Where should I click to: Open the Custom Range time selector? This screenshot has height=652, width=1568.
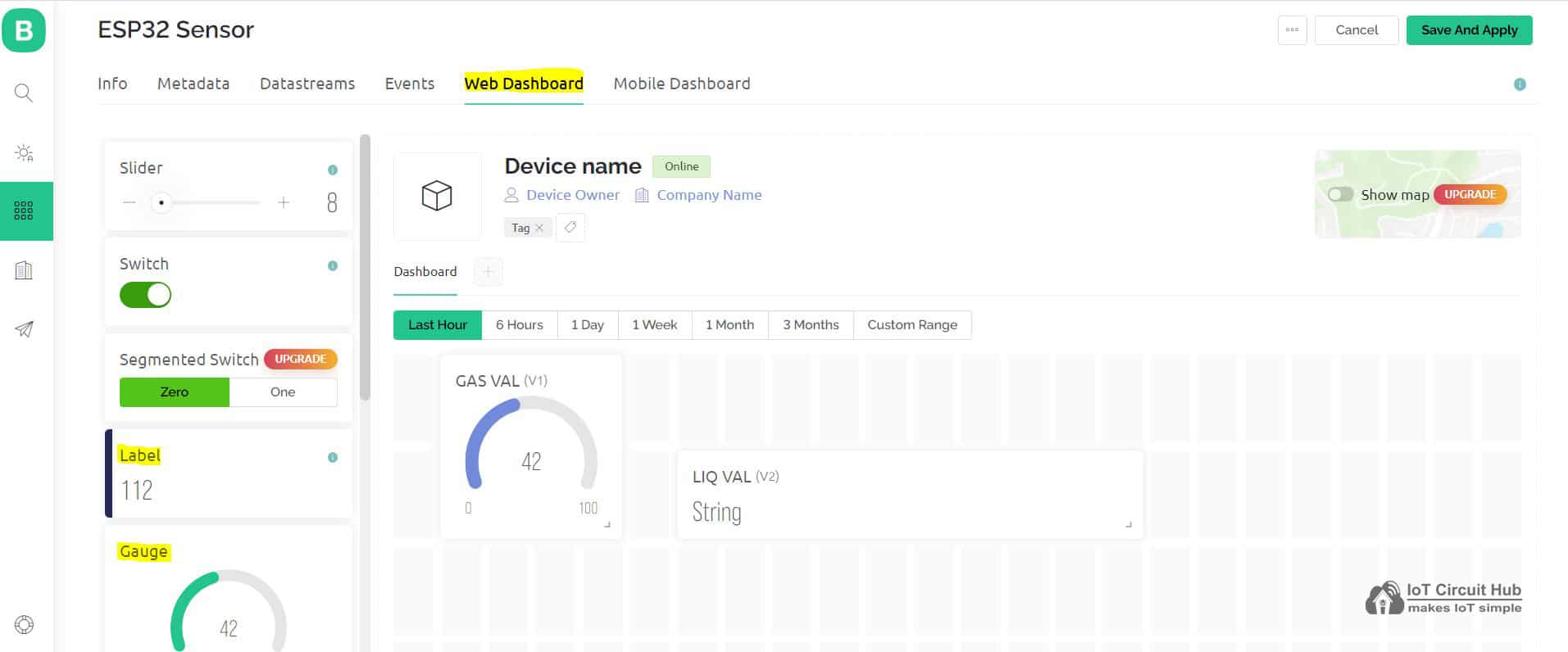(911, 325)
